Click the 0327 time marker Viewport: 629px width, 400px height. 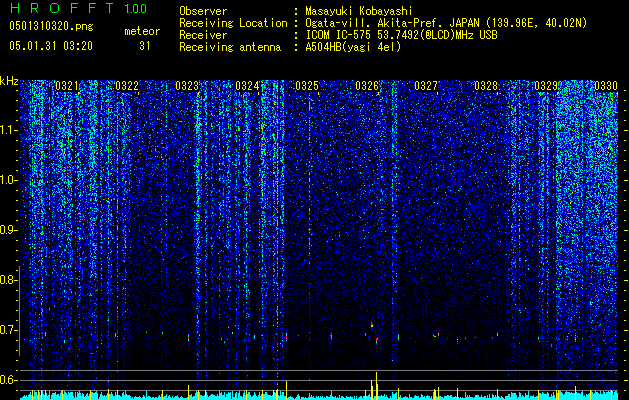[426, 86]
